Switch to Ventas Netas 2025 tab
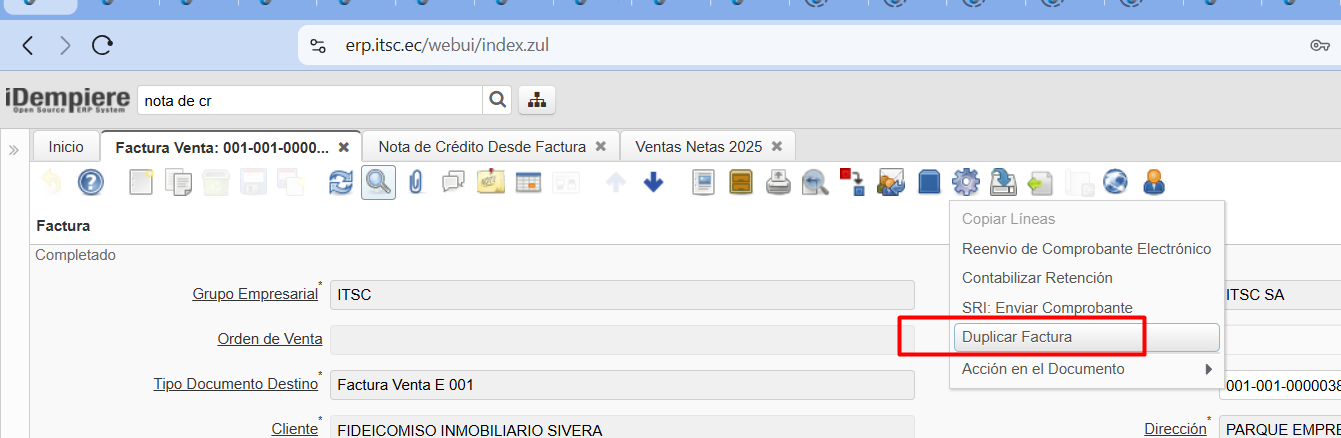Screen dimensions: 1341x438 698,146
